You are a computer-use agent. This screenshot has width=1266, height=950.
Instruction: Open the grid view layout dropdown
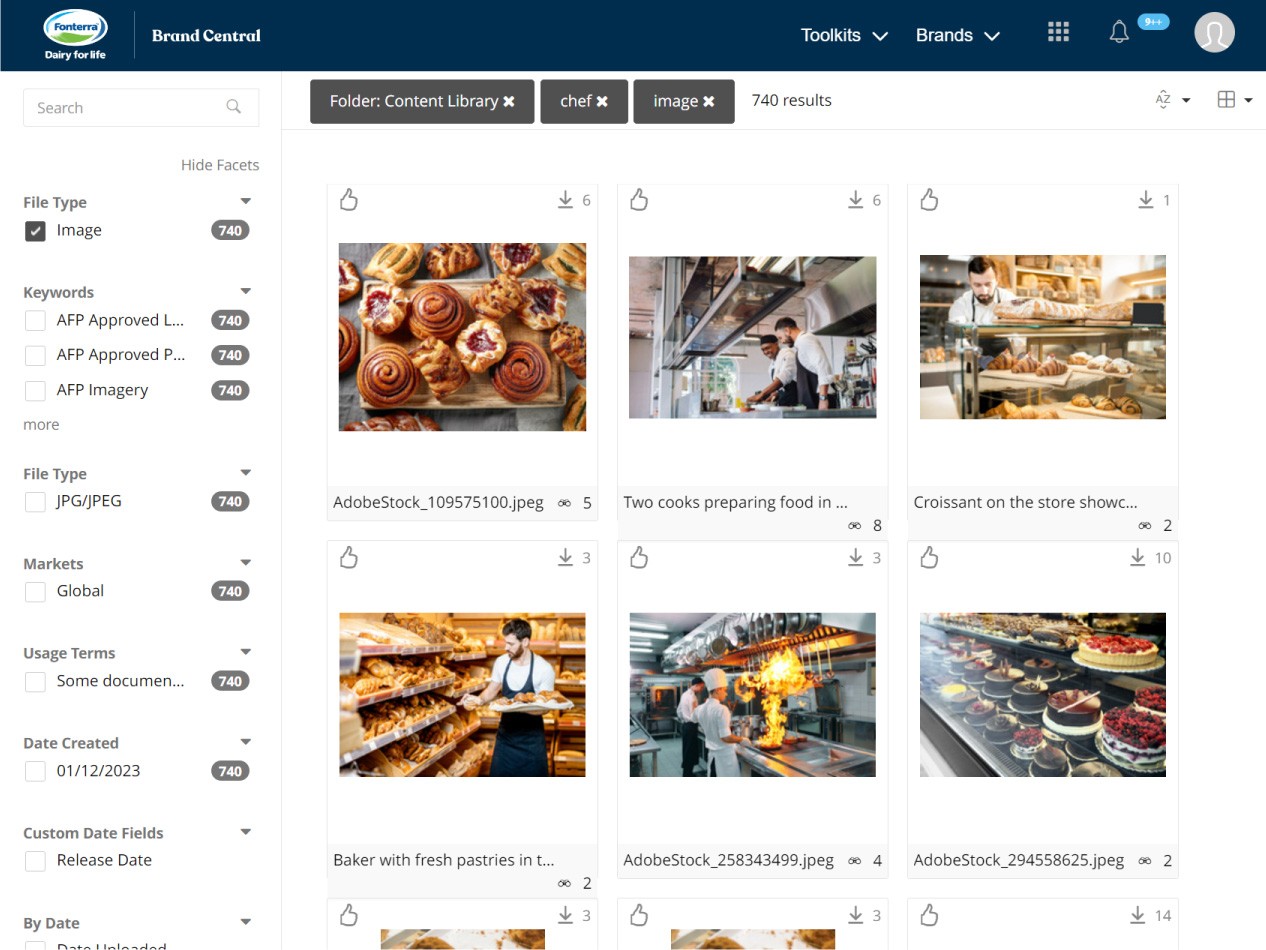point(1234,100)
